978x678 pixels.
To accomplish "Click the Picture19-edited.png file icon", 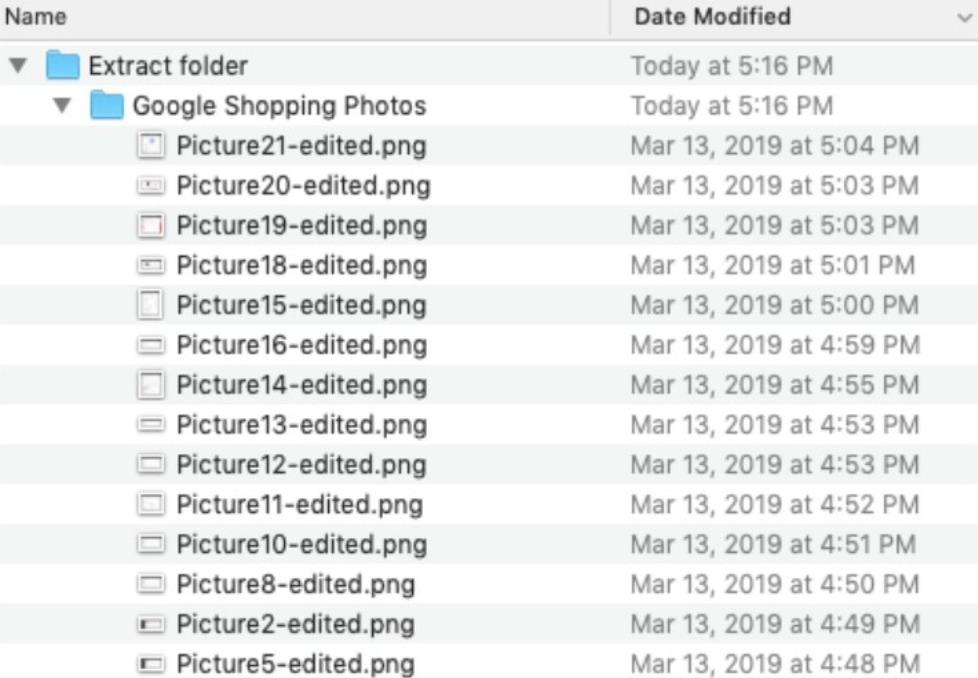I will [150, 226].
